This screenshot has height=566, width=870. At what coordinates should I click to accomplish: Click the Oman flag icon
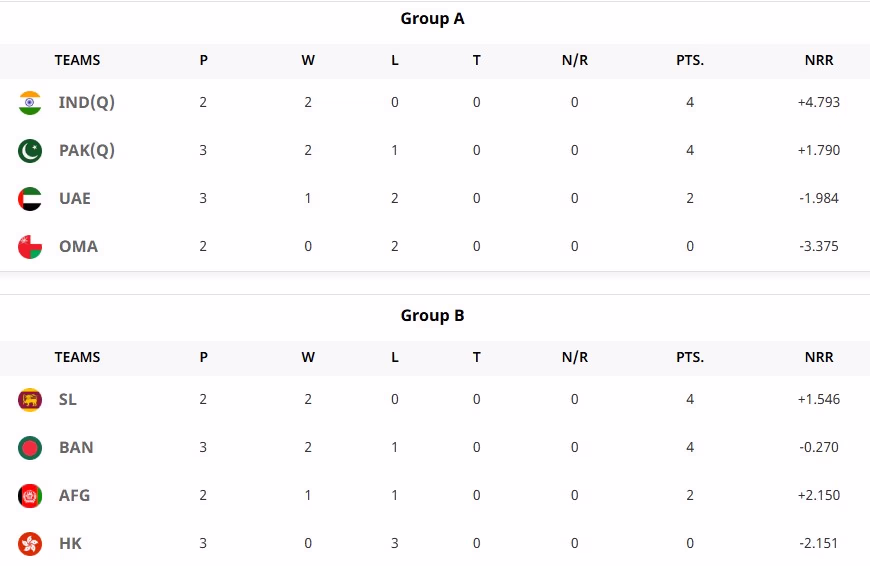30,246
